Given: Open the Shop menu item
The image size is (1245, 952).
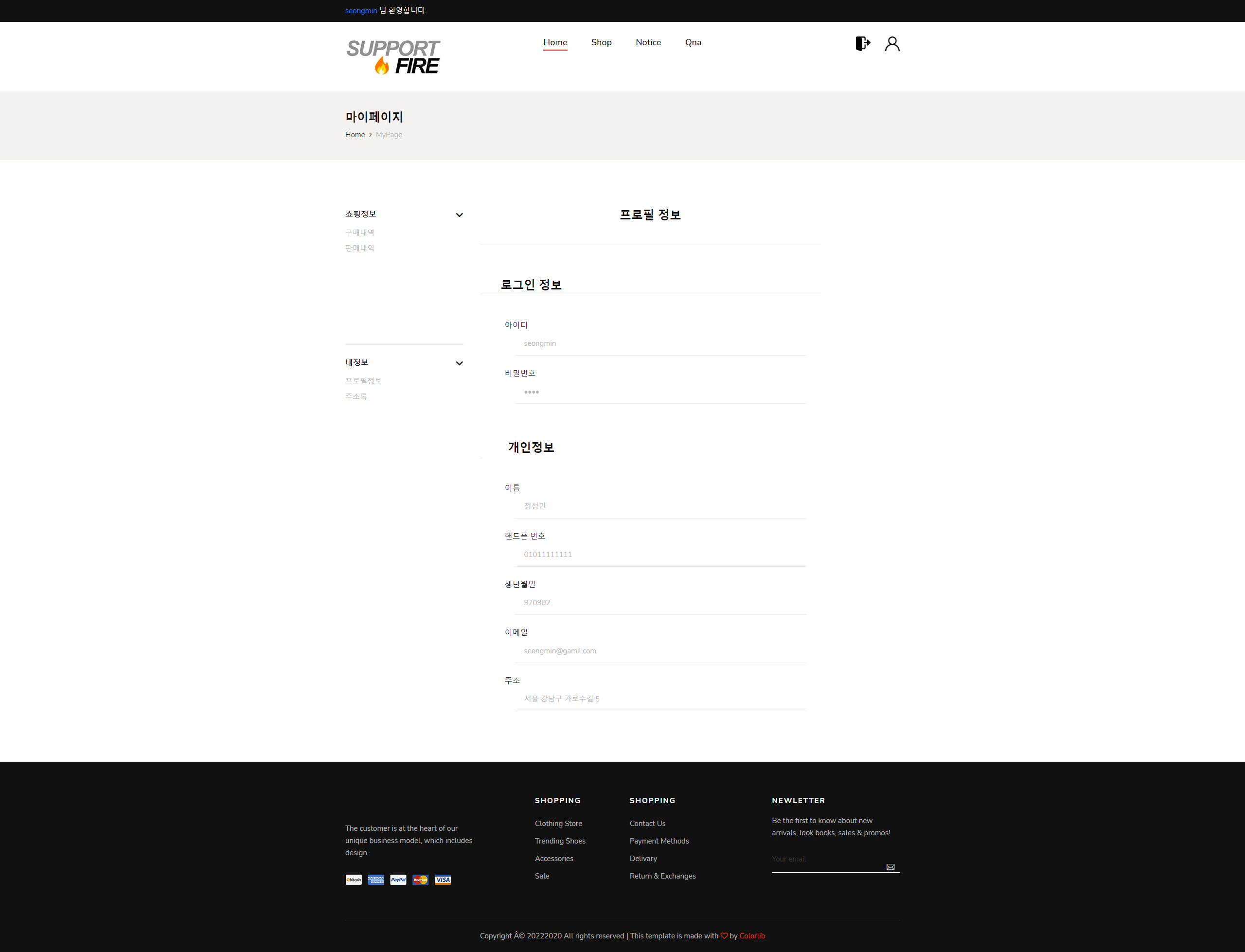Looking at the screenshot, I should [x=601, y=42].
